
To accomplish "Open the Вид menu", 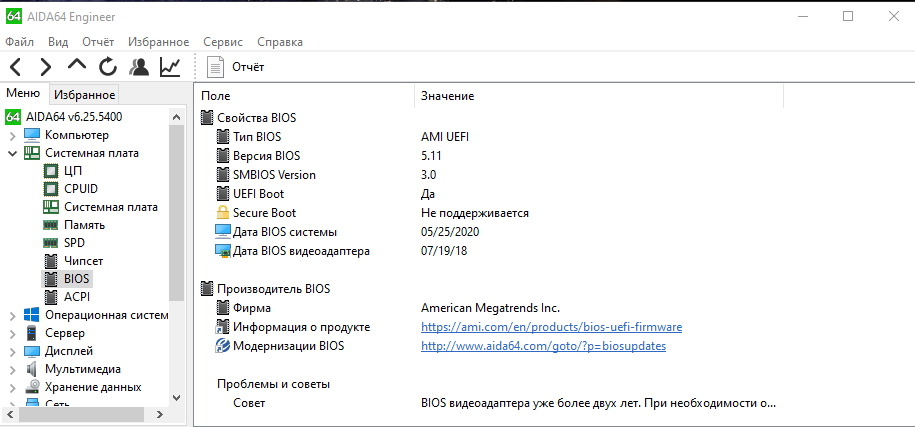I will [x=58, y=42].
